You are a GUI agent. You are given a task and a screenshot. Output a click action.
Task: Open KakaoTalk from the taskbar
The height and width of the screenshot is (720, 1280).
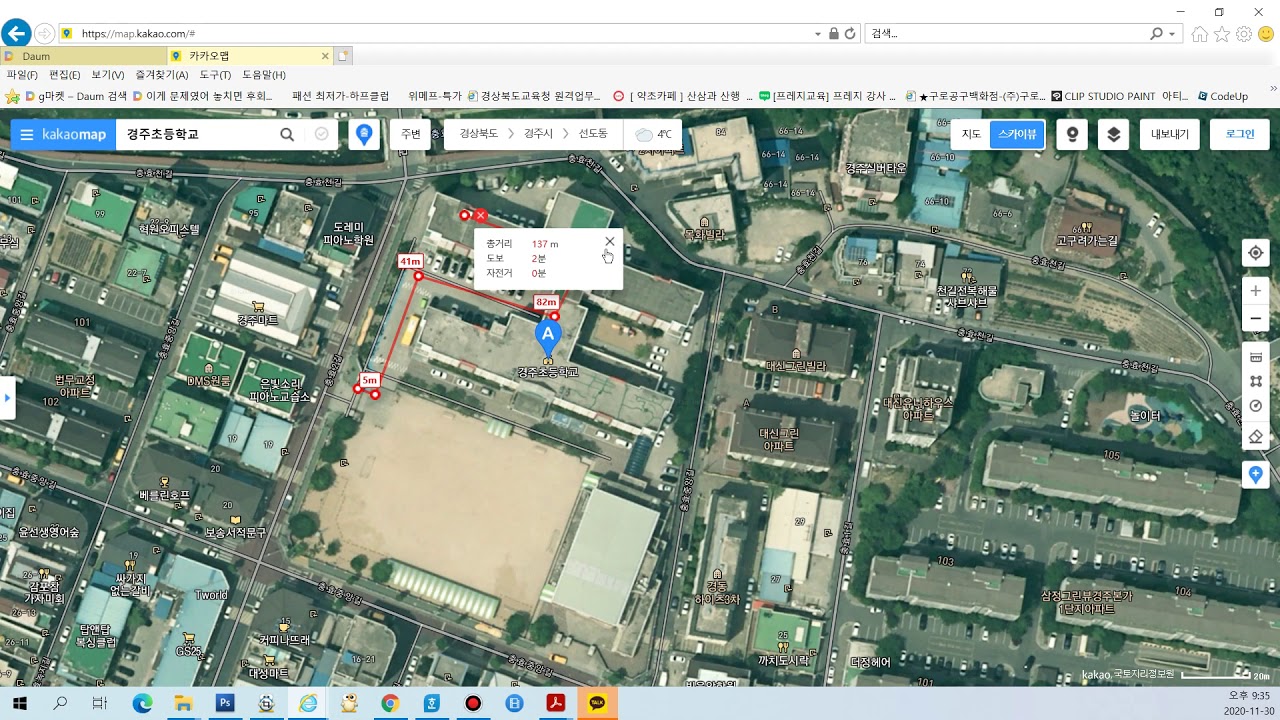pyautogui.click(x=597, y=703)
